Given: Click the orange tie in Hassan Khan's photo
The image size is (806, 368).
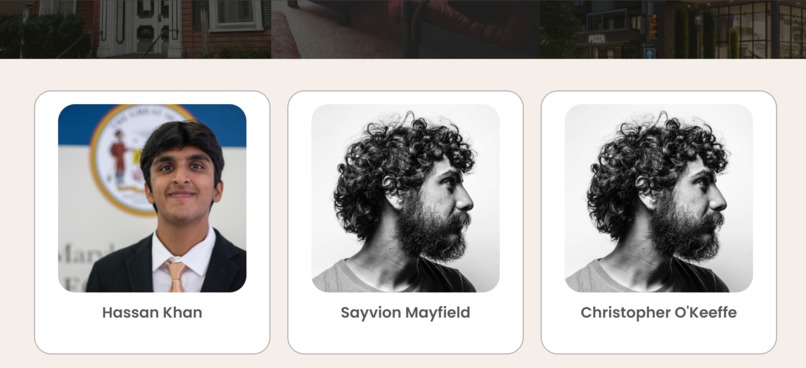Looking at the screenshot, I should pos(176,276).
